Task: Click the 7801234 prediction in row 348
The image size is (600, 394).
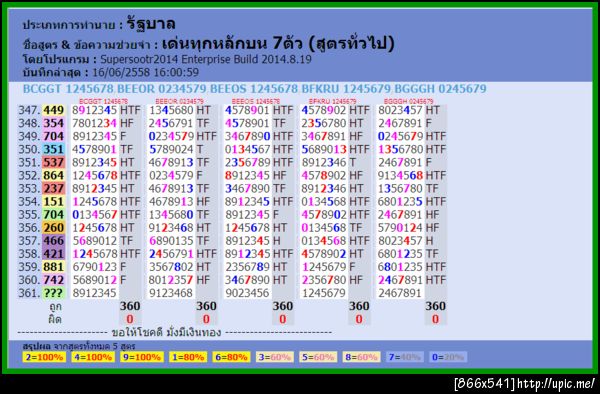Action: coord(95,123)
